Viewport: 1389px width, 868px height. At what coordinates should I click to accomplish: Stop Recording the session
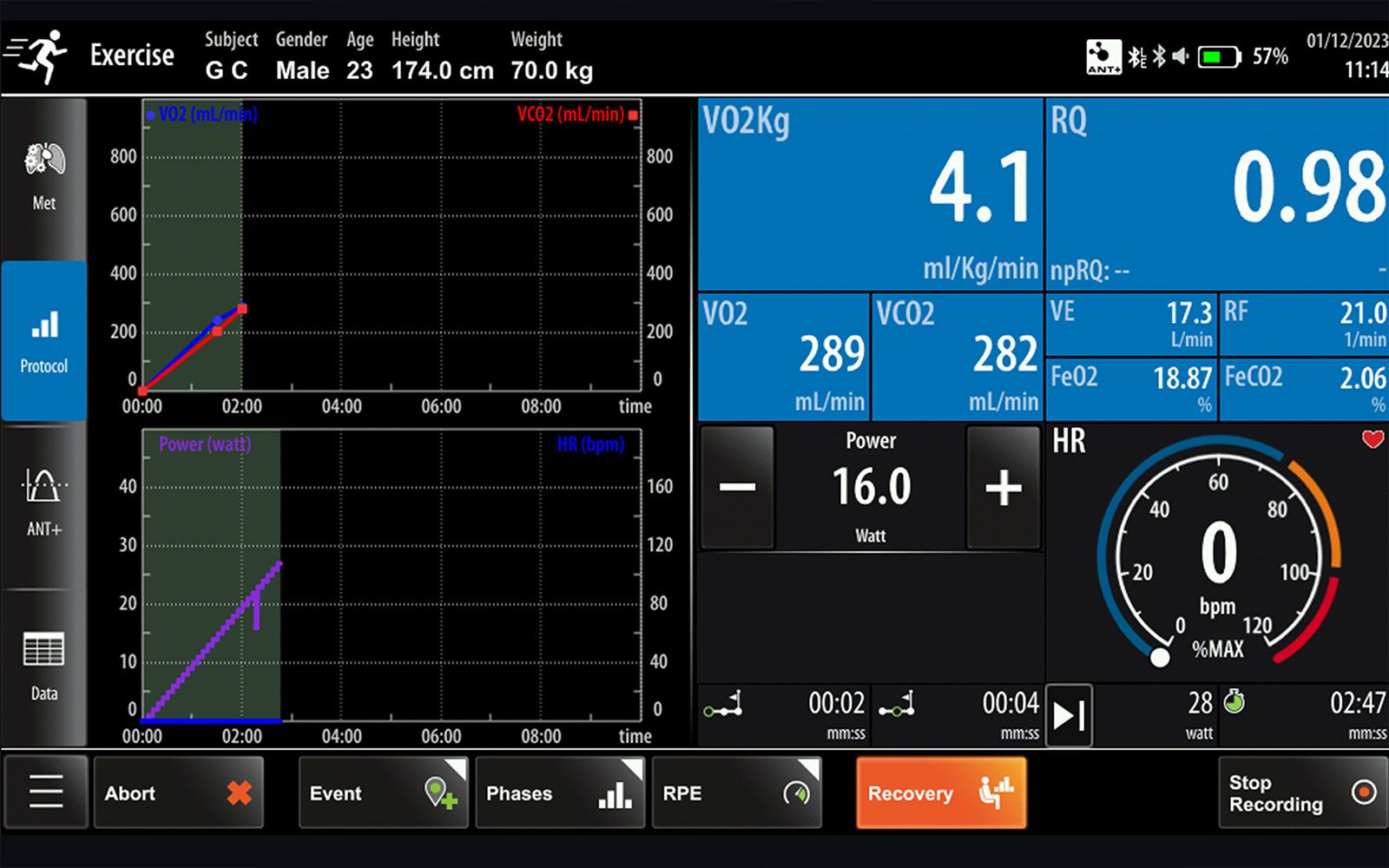1301,792
